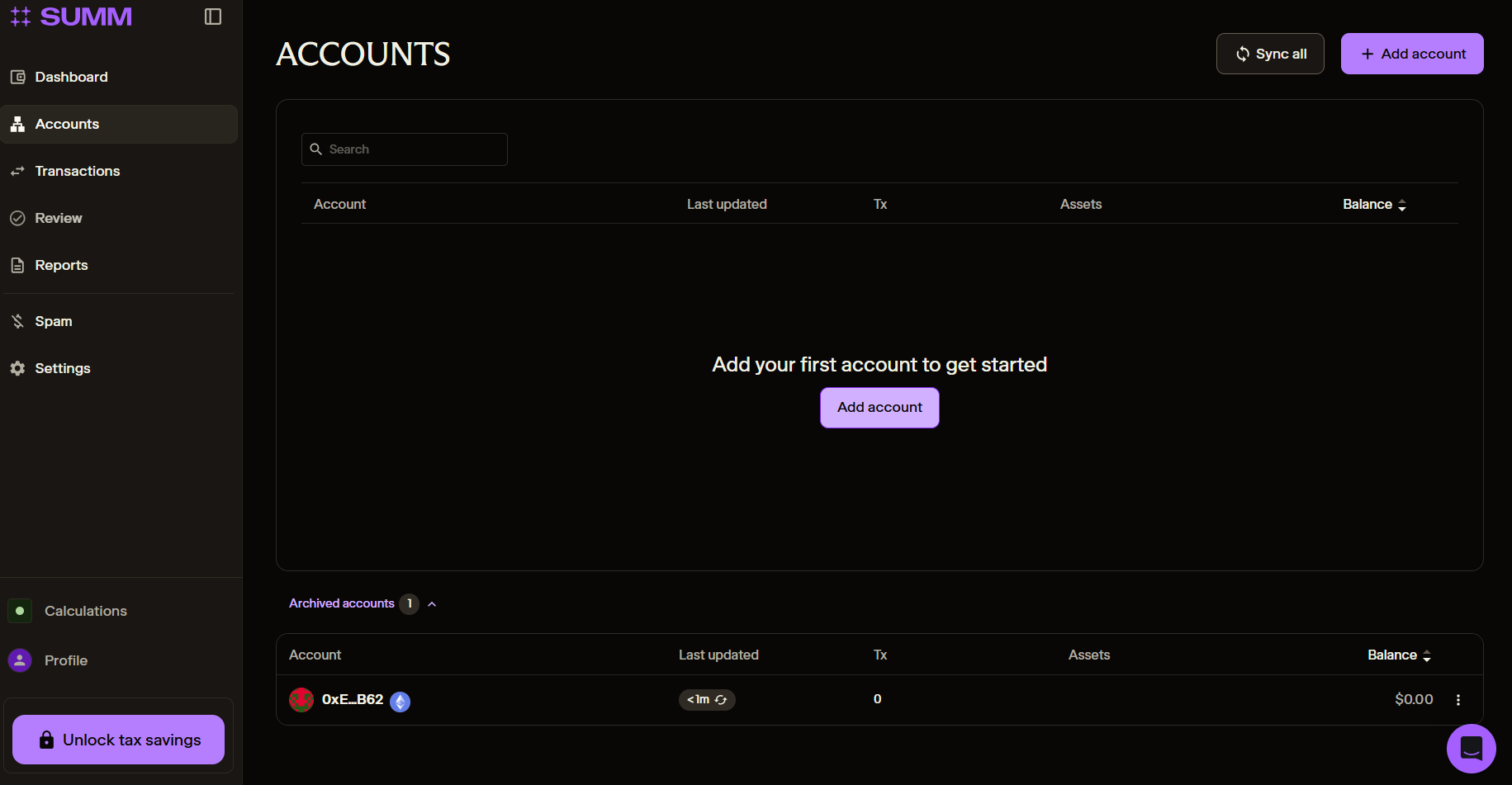Open Review via its checkmark icon

18,217
